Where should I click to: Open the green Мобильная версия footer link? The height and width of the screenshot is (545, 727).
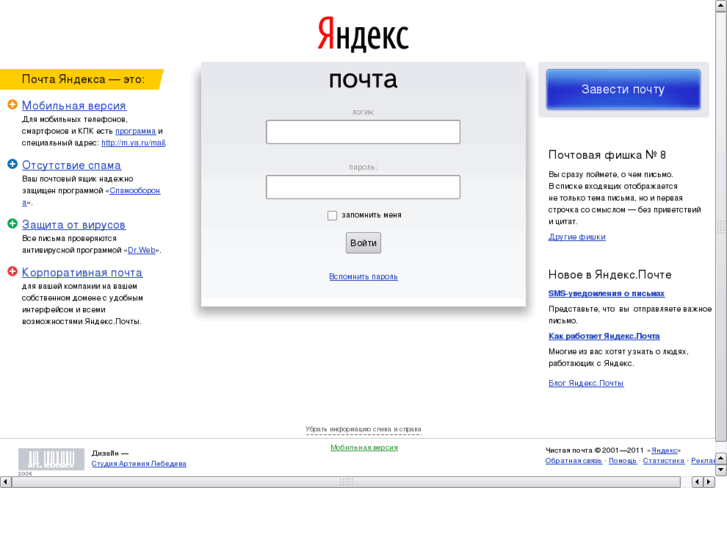[x=364, y=448]
